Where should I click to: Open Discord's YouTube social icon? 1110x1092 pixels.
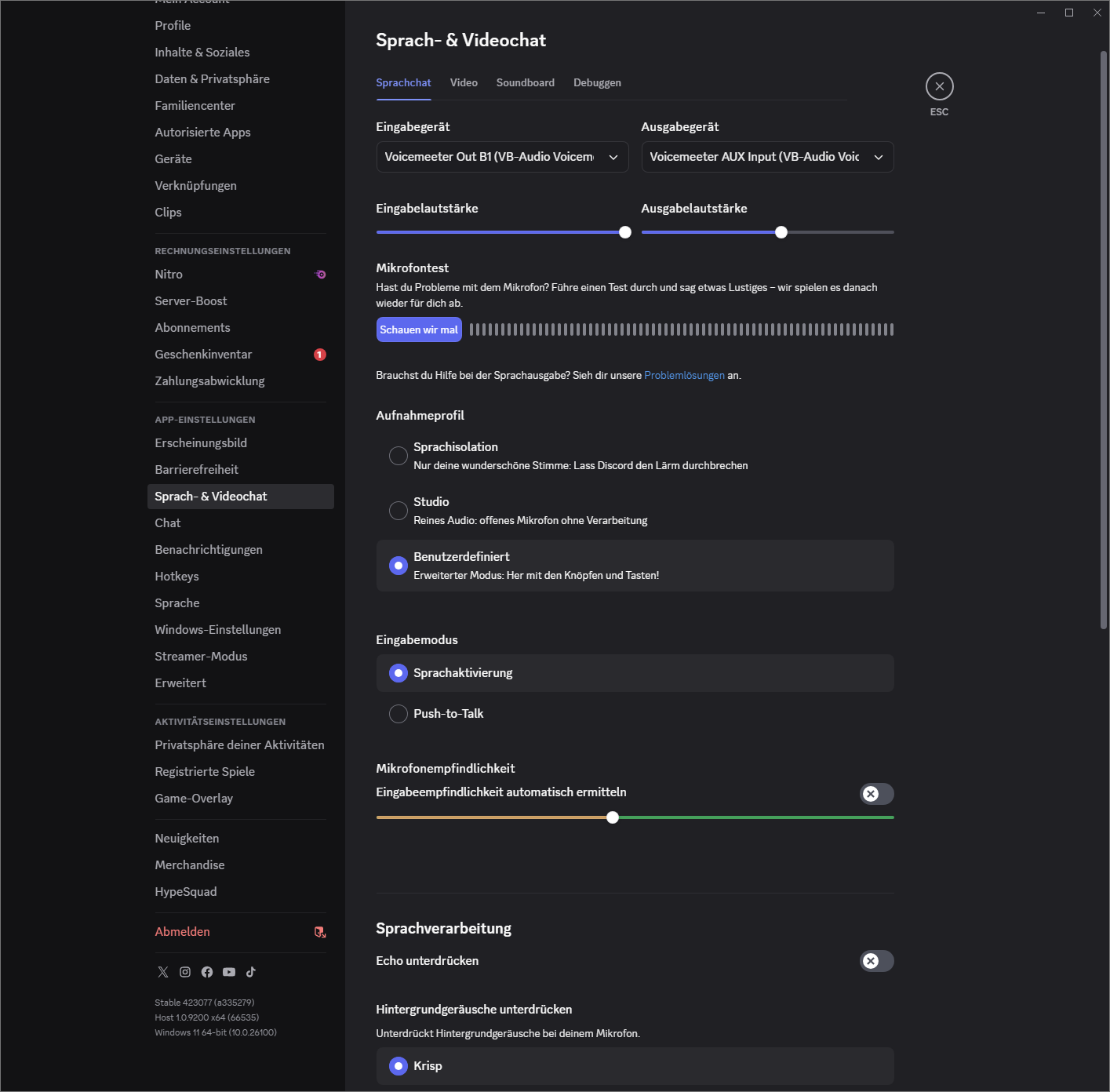click(229, 972)
